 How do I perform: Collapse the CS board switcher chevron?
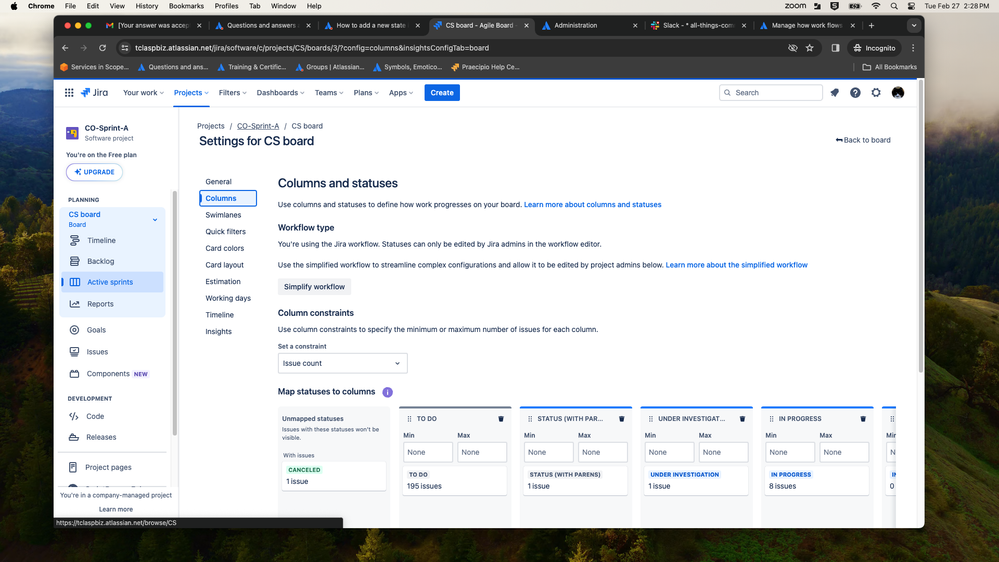coord(155,220)
